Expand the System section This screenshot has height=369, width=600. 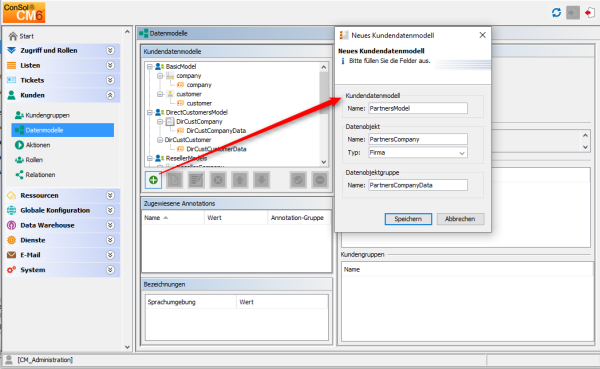coord(110,270)
